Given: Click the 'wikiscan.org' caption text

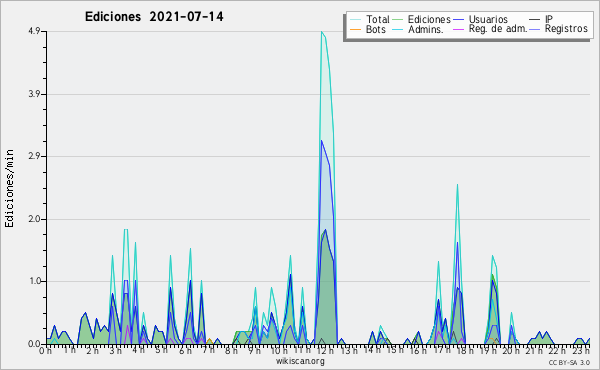Looking at the screenshot, I should [300, 361].
